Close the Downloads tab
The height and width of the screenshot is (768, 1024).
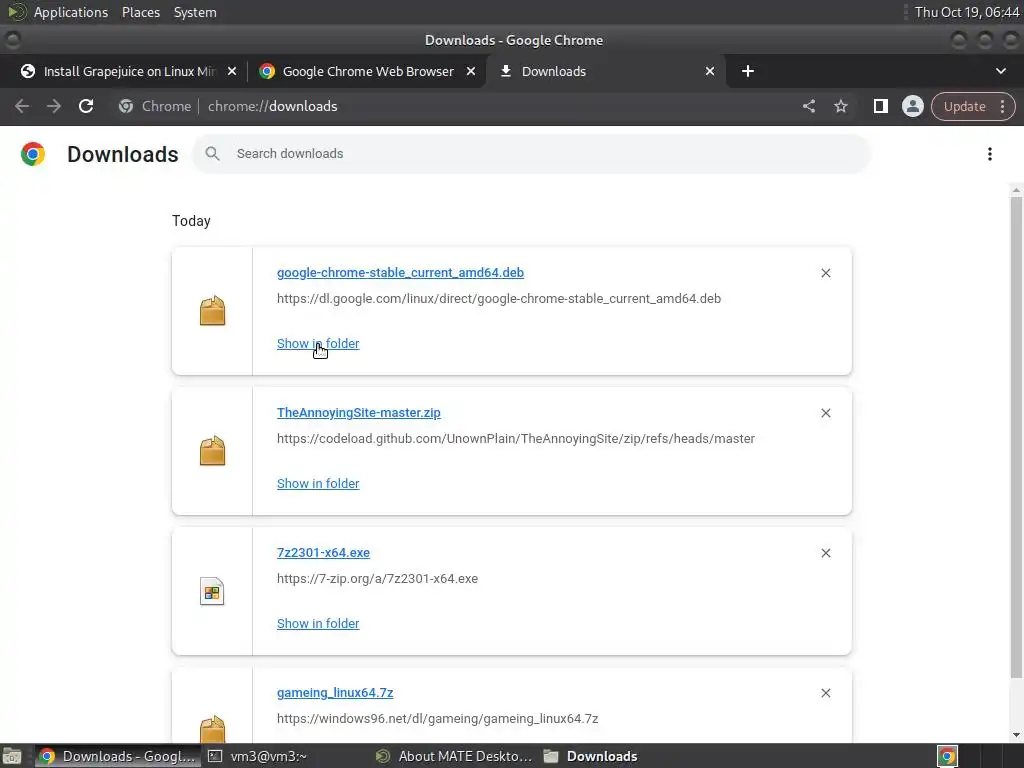[x=710, y=71]
